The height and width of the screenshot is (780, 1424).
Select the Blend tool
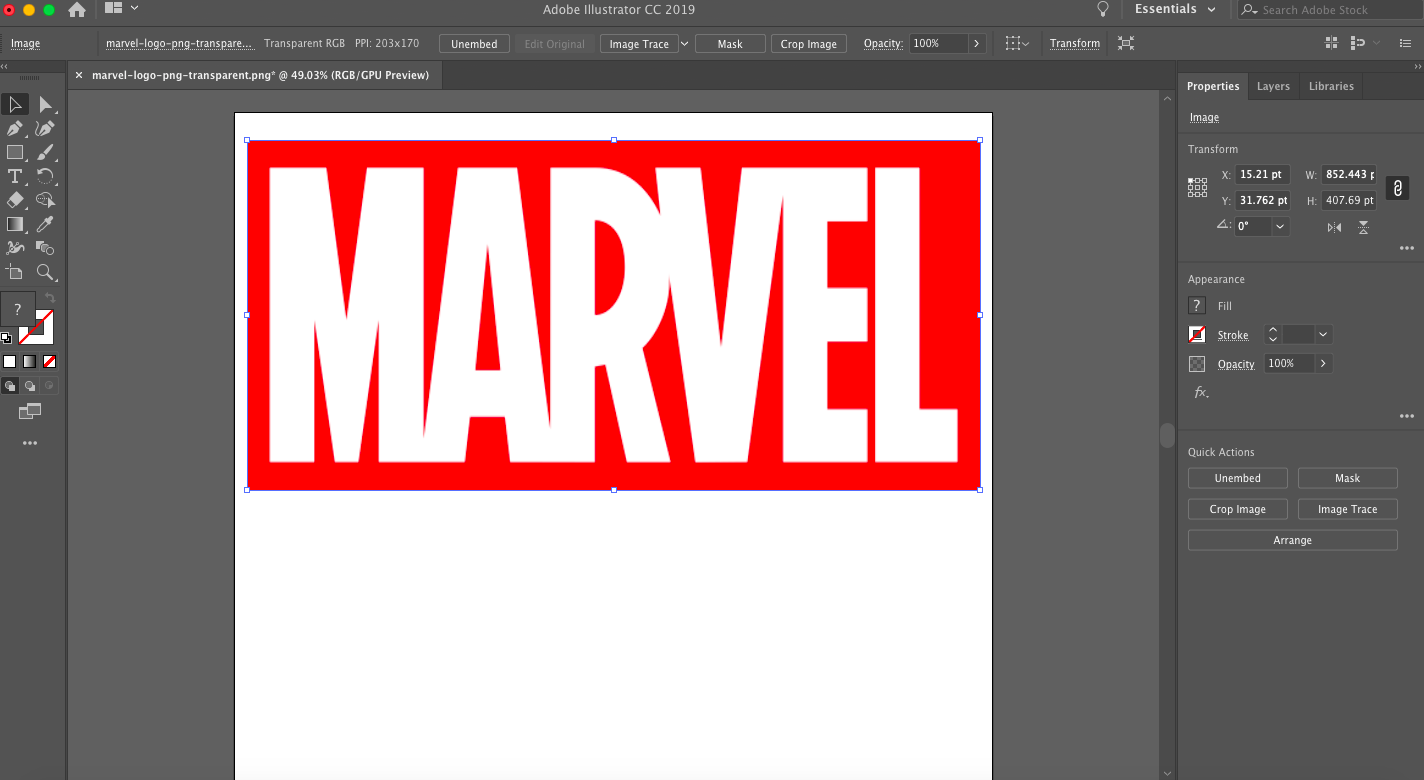point(45,248)
